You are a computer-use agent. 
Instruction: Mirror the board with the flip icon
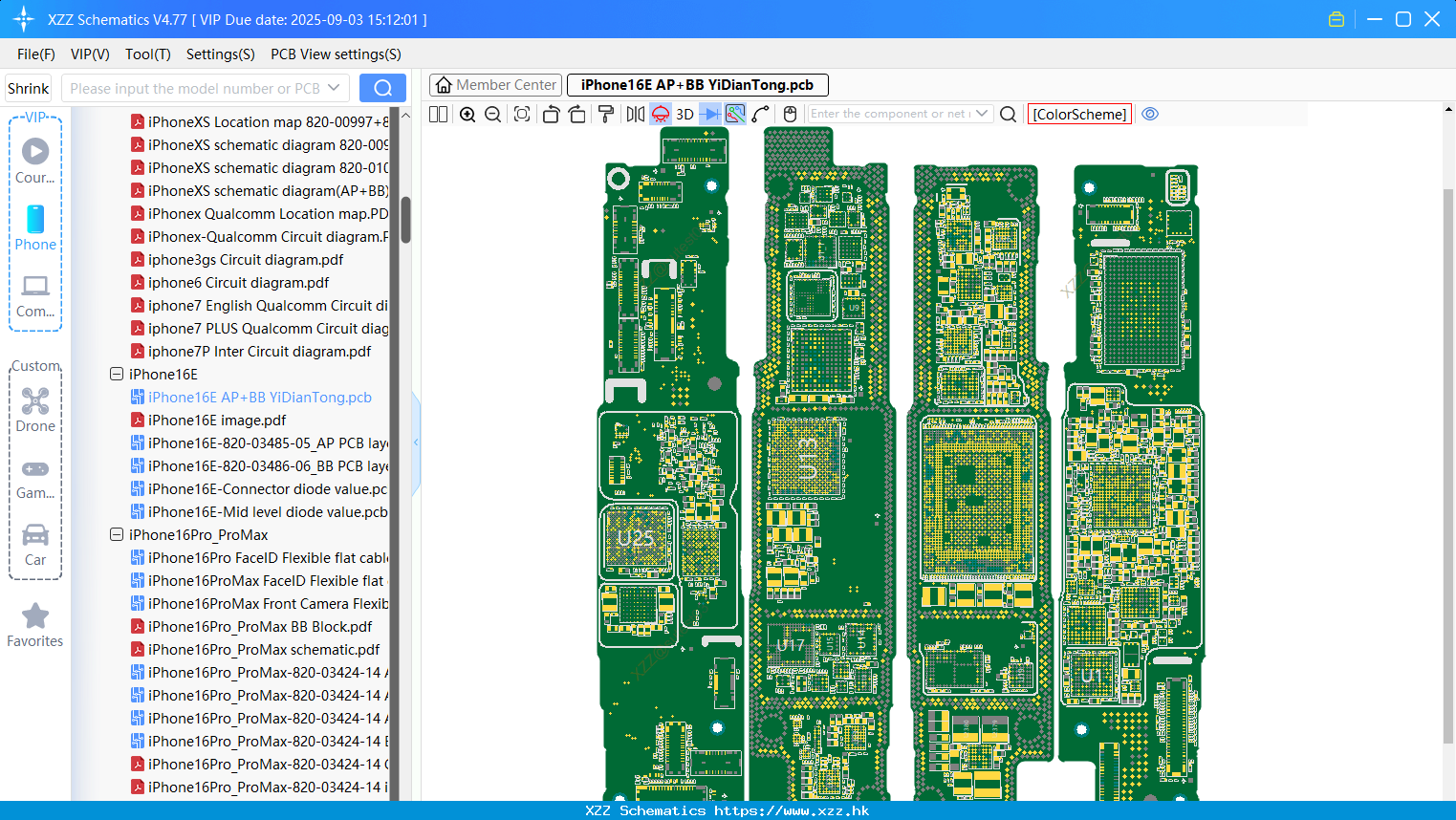pyautogui.click(x=635, y=114)
